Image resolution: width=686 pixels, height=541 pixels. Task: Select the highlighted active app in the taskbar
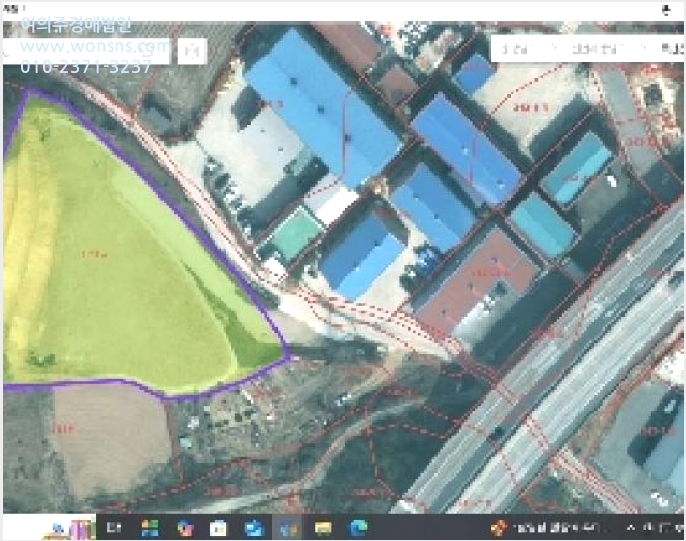point(288,527)
